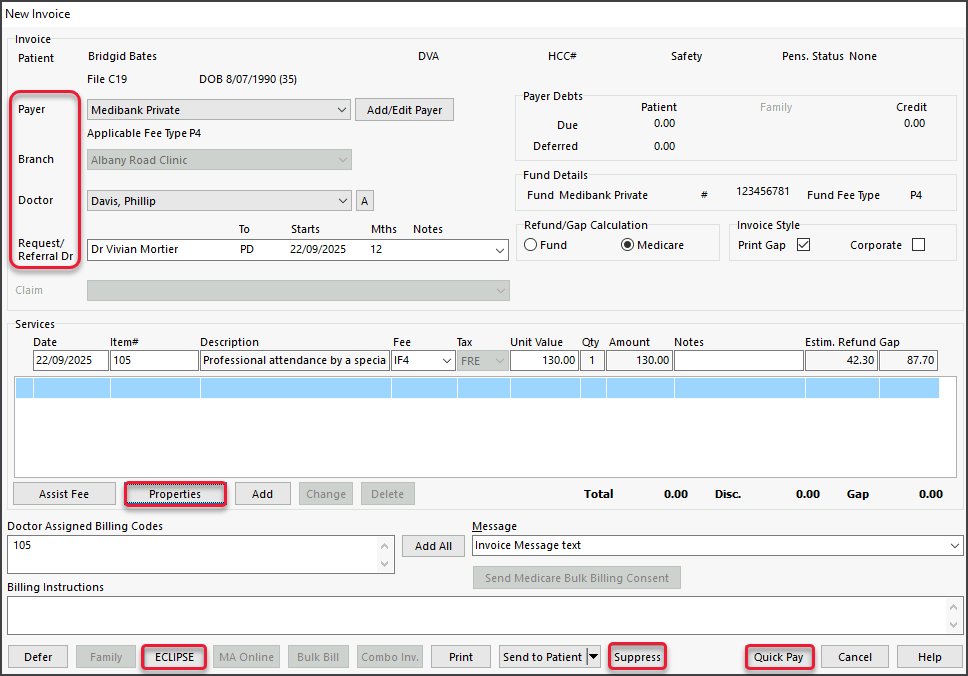The height and width of the screenshot is (676, 968).
Task: Expand the invoice Message dropdown
Action: point(954,546)
